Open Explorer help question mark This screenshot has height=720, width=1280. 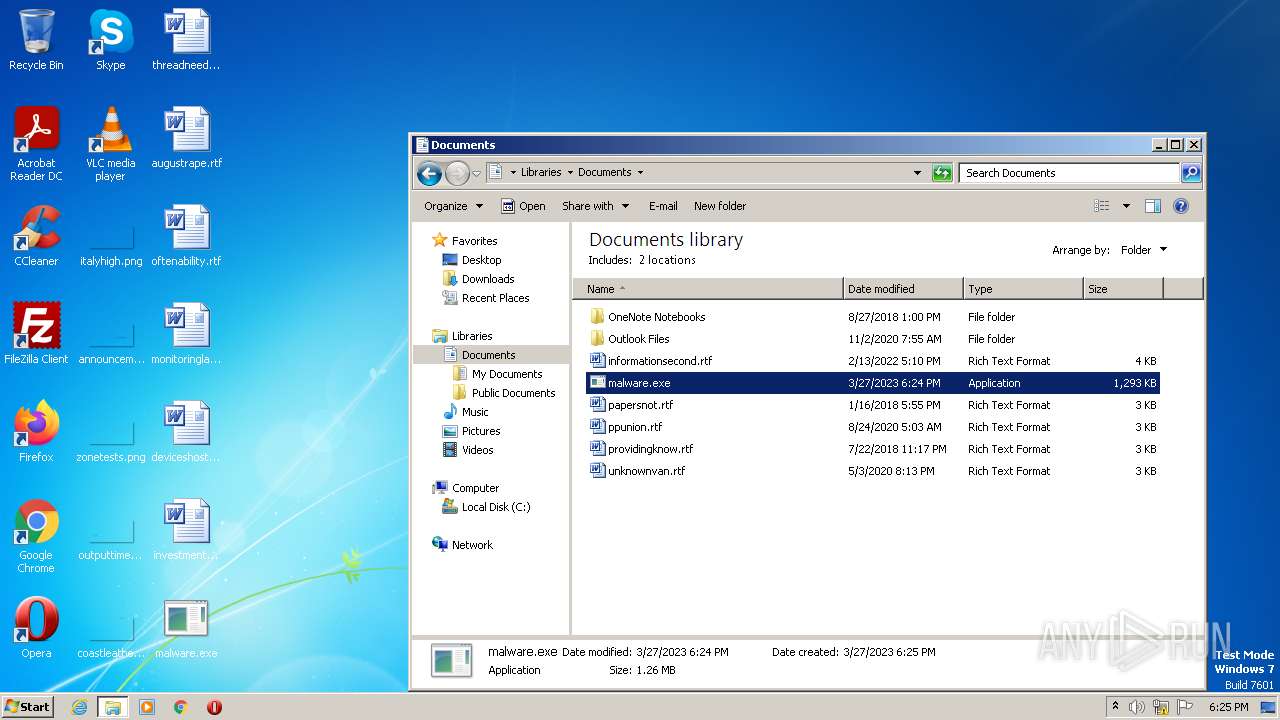pyautogui.click(x=1181, y=206)
